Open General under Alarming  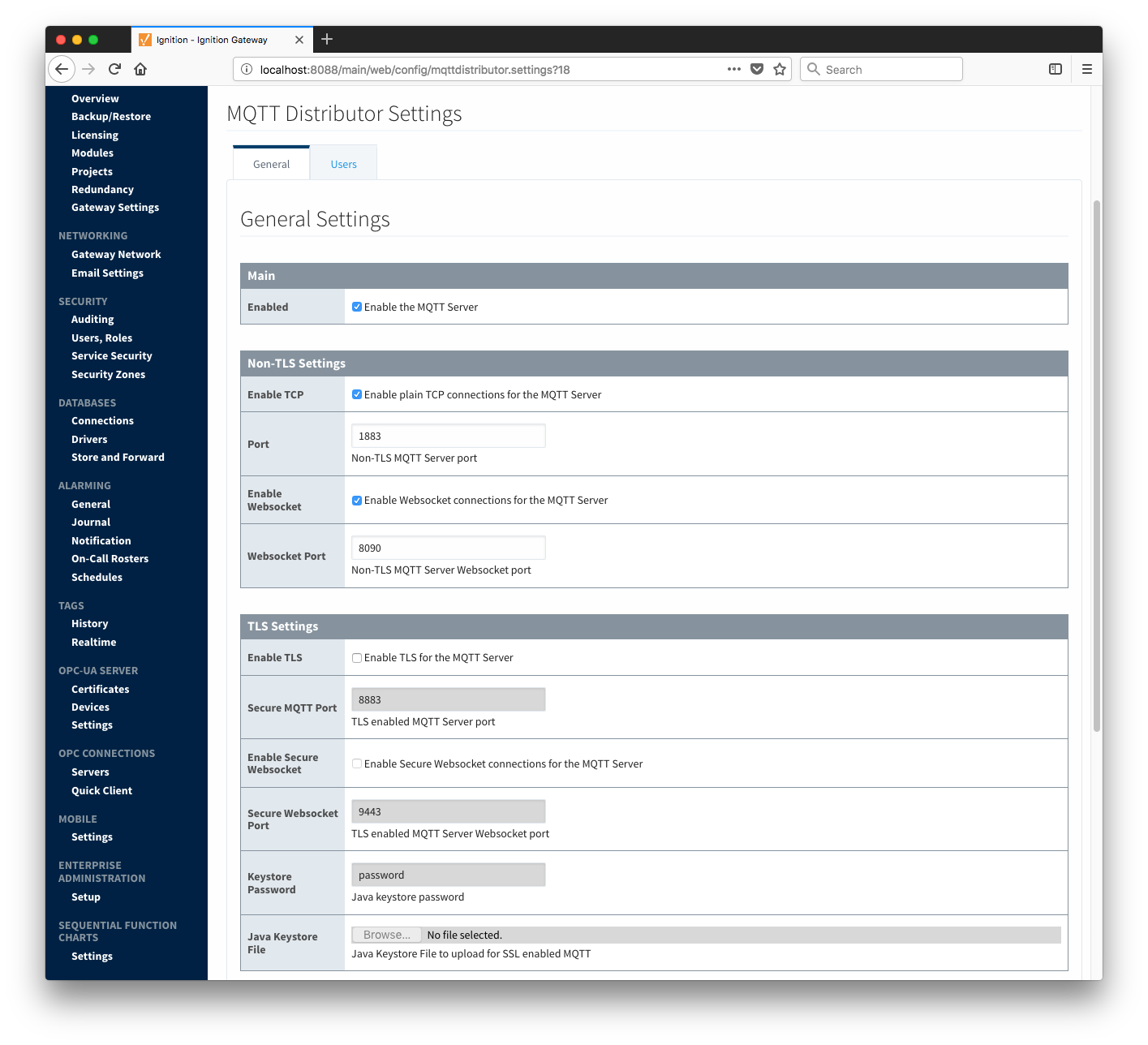click(x=91, y=505)
